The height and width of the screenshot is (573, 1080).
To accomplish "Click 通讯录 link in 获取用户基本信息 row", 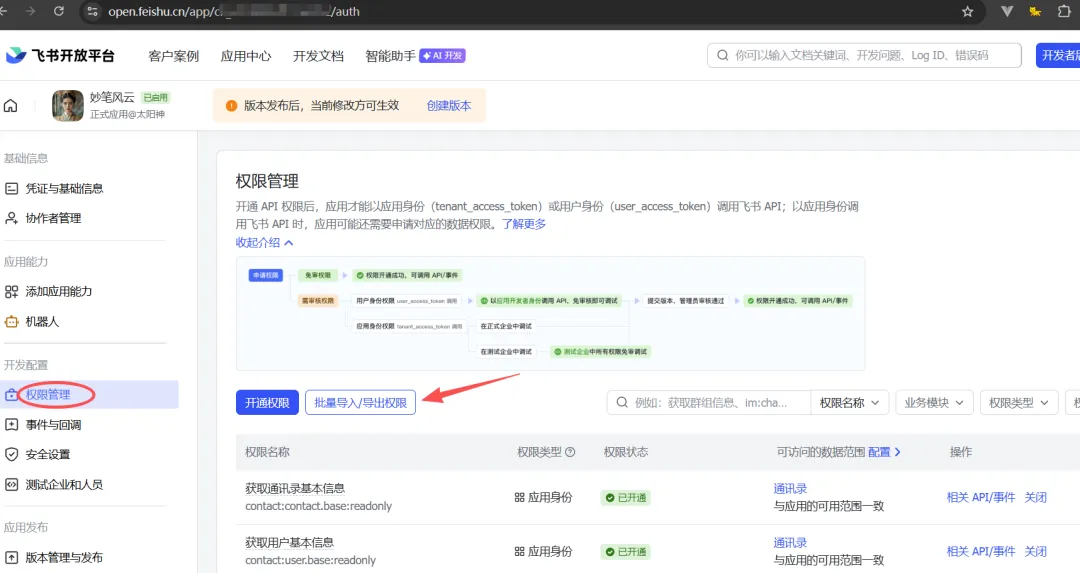I will click(790, 543).
